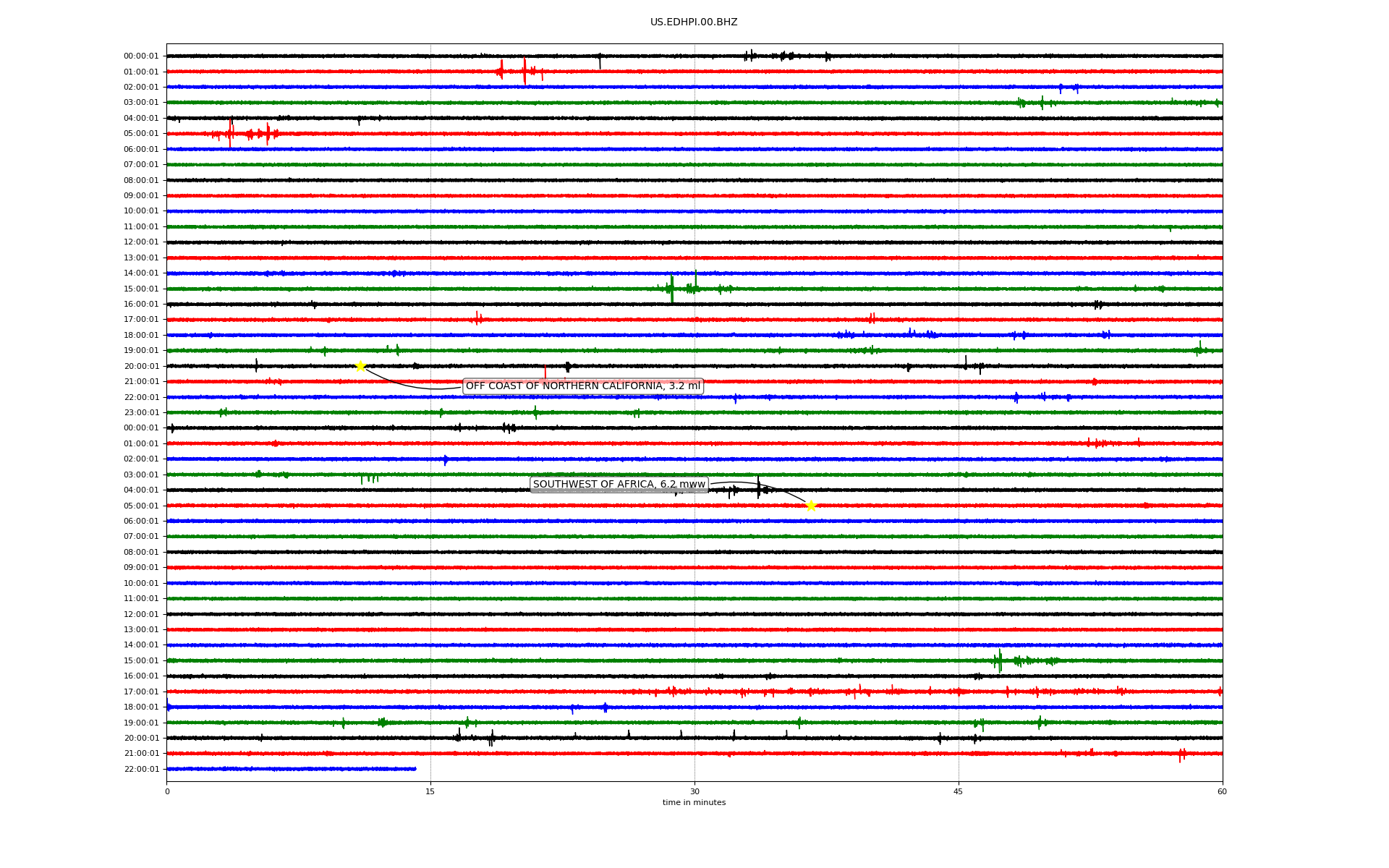Click the yellow star marker for Southwest of Africa event

click(x=811, y=506)
